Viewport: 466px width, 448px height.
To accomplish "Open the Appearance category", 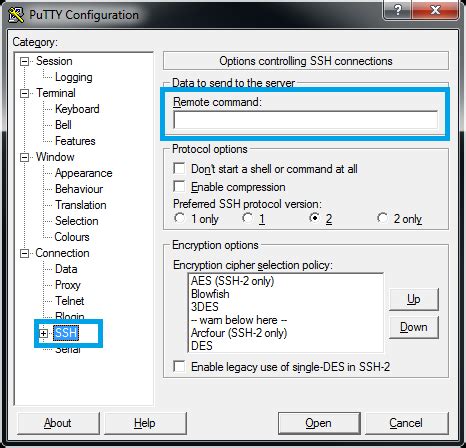I will point(84,173).
